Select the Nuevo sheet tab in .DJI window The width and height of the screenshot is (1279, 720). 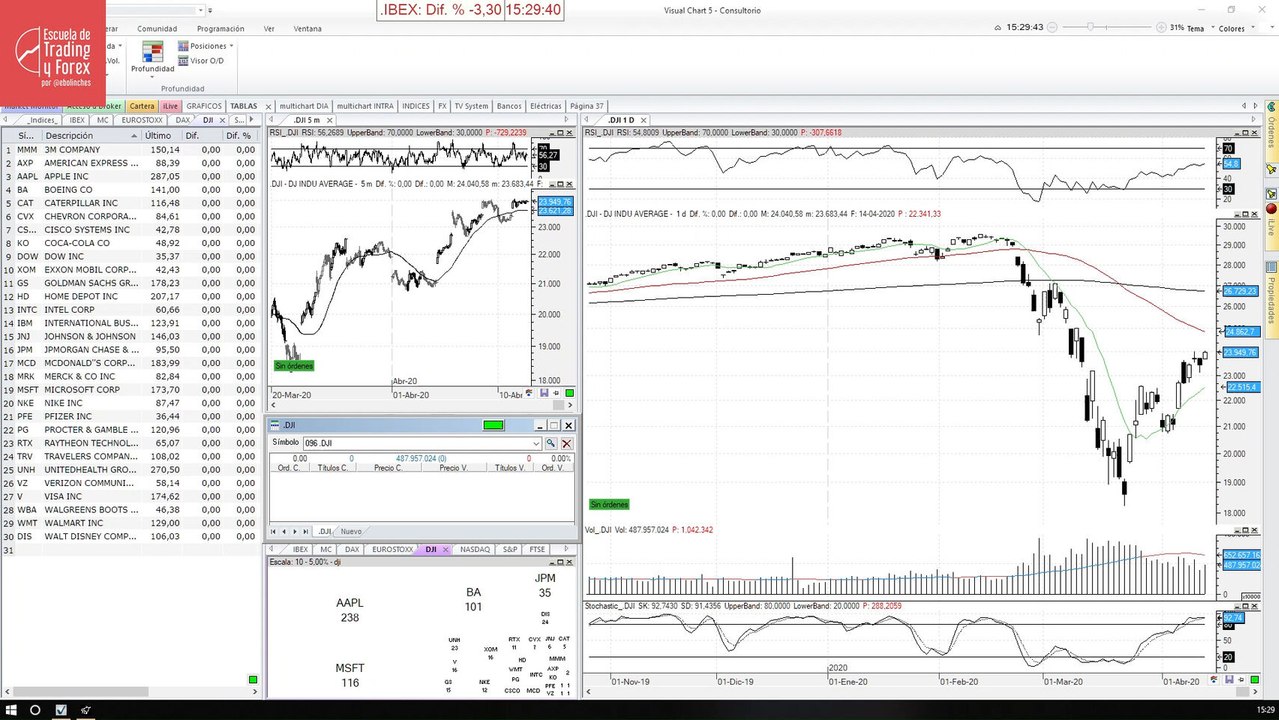point(350,531)
